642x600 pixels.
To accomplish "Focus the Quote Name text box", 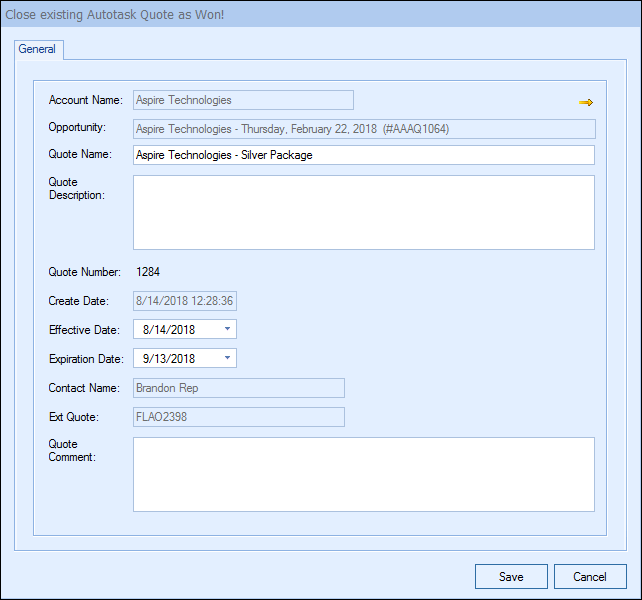I will coord(364,155).
